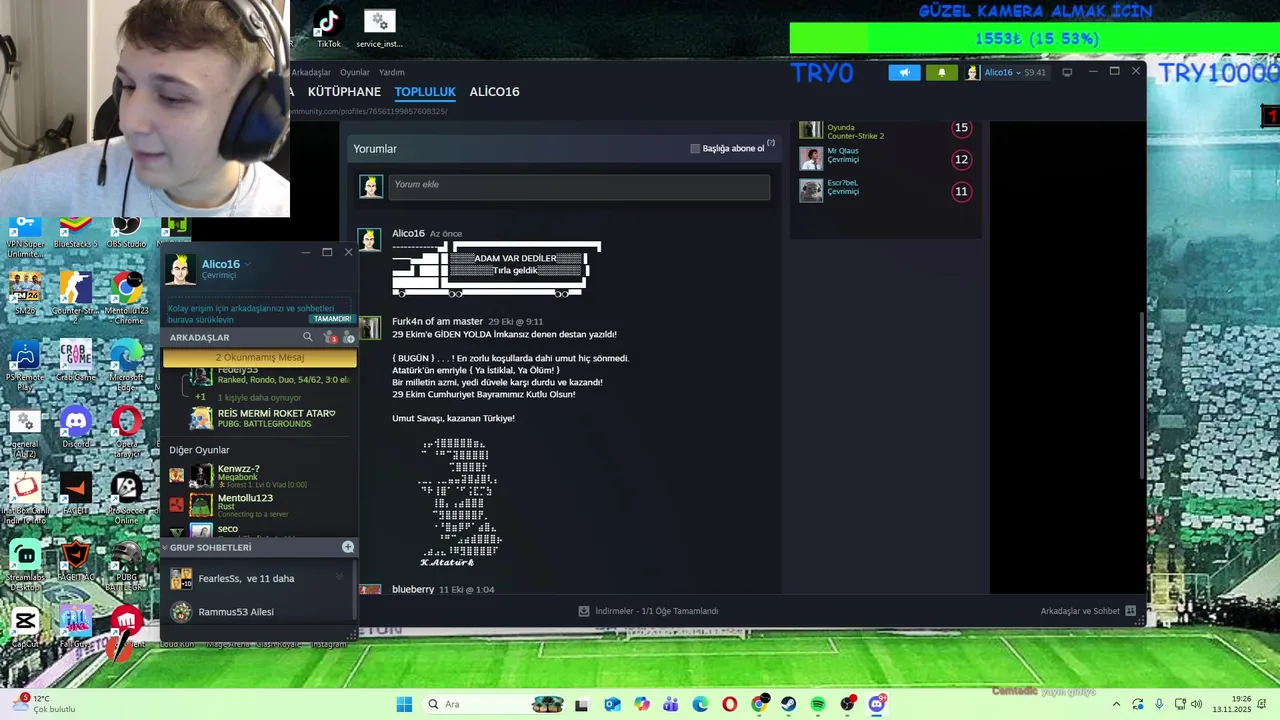Viewport: 1280px width, 720px height.
Task: Open pending friend requests icon with badge
Action: [329, 338]
